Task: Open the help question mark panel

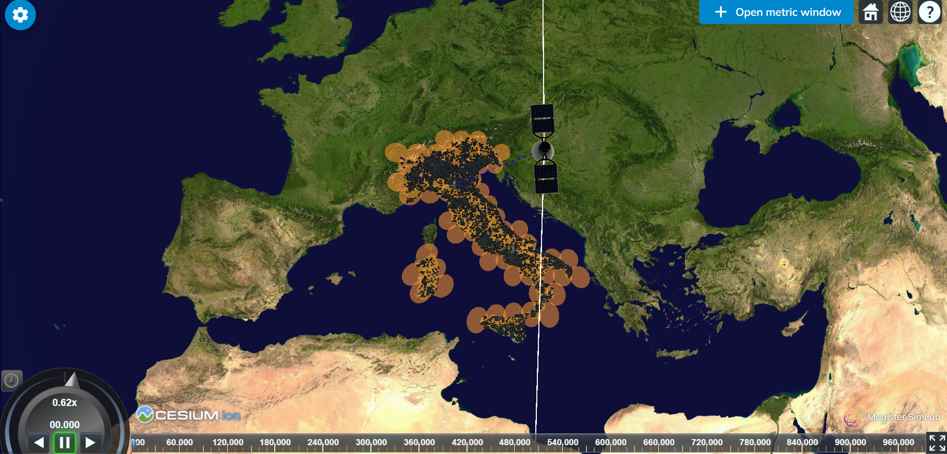Action: (x=930, y=12)
